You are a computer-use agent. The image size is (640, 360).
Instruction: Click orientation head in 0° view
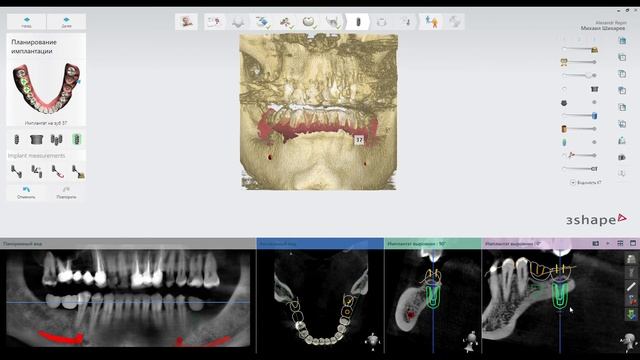(x=629, y=342)
